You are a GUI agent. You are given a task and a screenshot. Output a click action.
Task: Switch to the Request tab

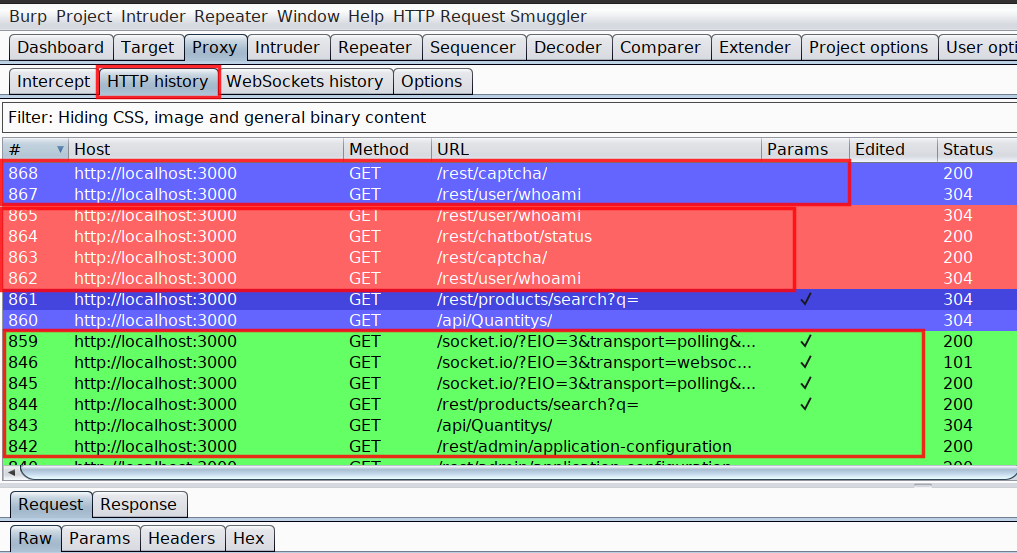(51, 504)
